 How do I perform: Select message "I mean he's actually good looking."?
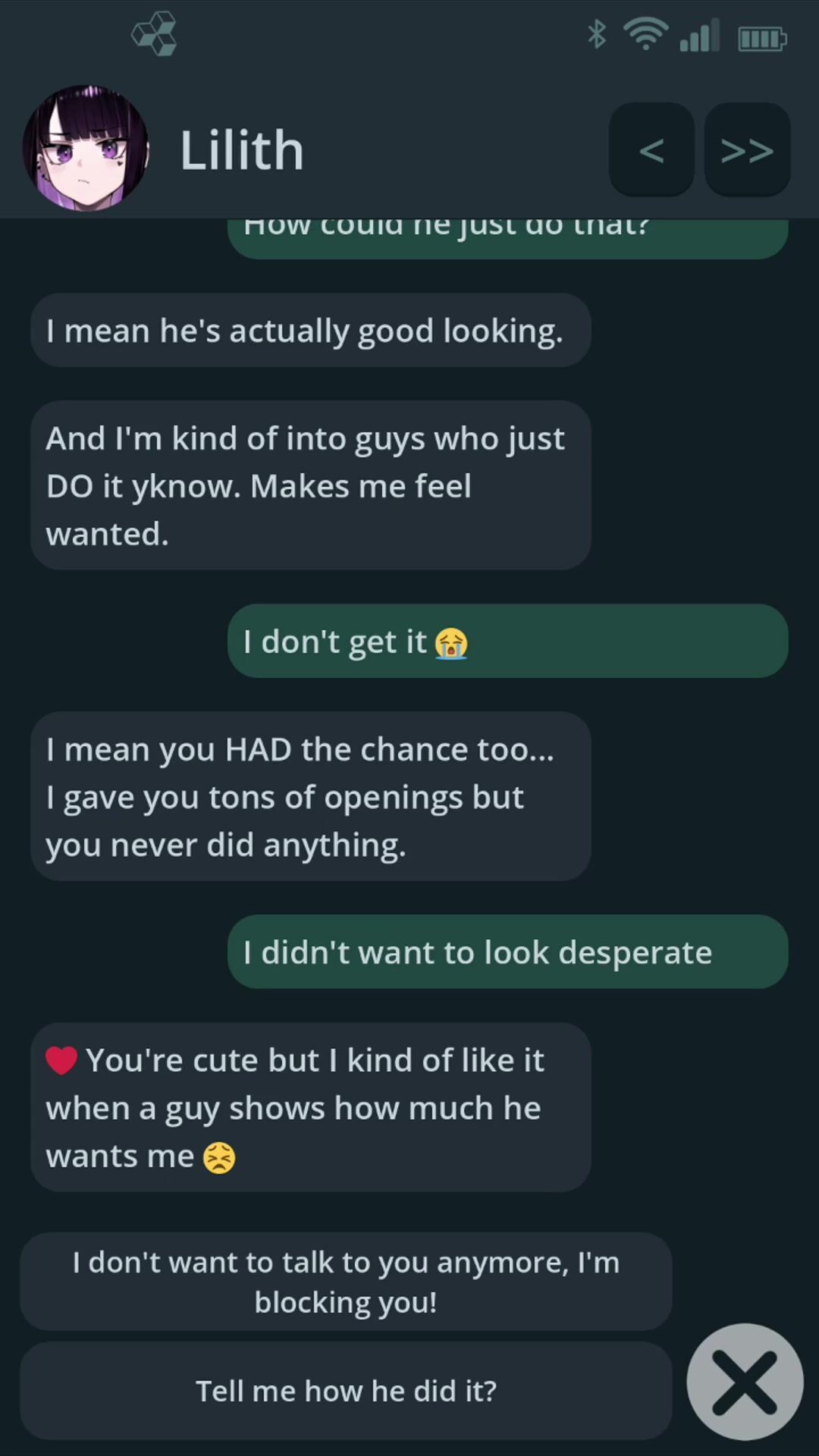pos(310,331)
